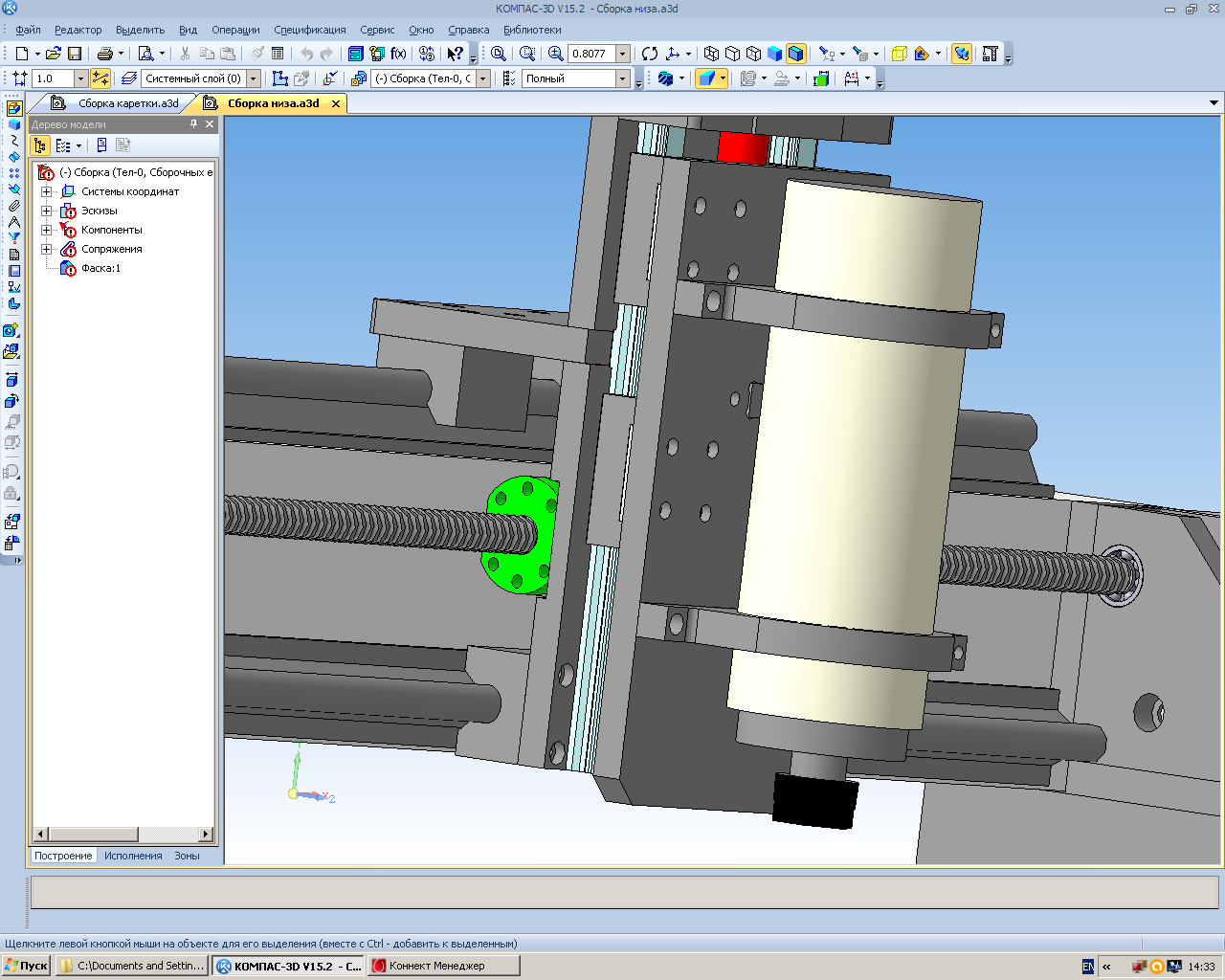Open the Системный слой layer dropdown
1225x980 pixels.
(254, 78)
